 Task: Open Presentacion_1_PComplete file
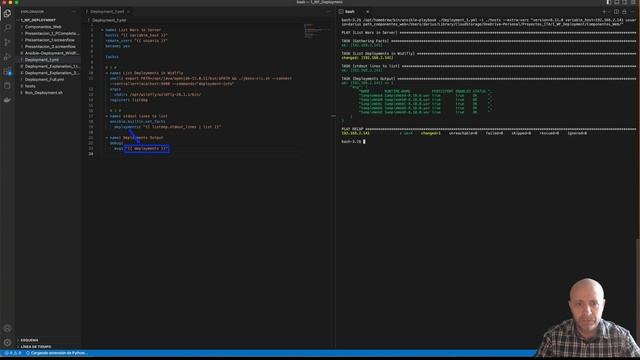52,33
